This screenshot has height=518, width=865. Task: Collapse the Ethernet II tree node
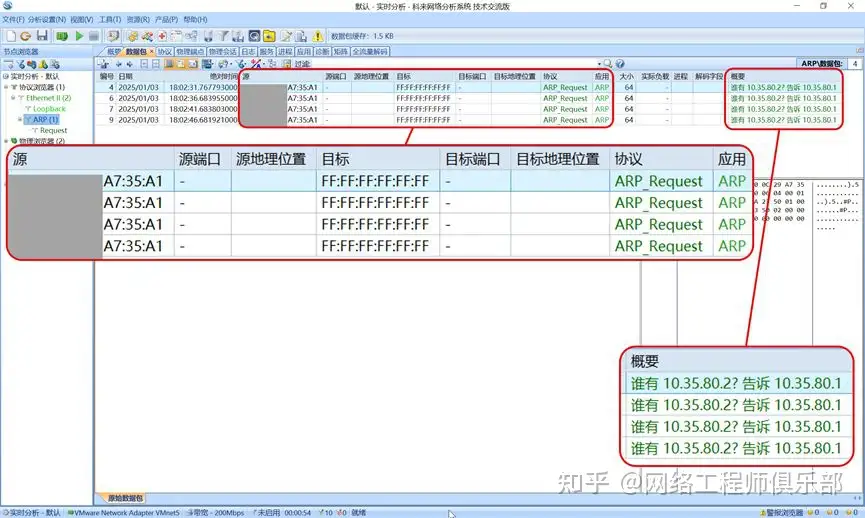(14, 98)
